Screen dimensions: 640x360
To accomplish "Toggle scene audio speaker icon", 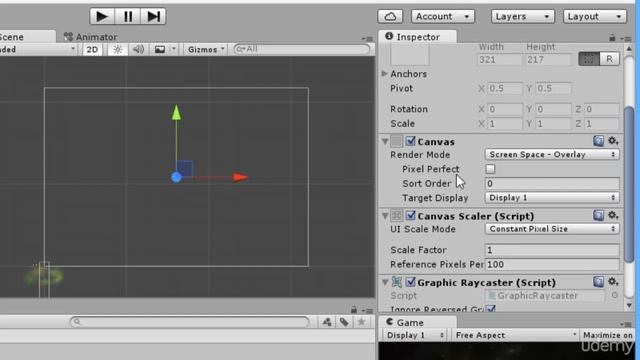I will pyautogui.click(x=138, y=49).
